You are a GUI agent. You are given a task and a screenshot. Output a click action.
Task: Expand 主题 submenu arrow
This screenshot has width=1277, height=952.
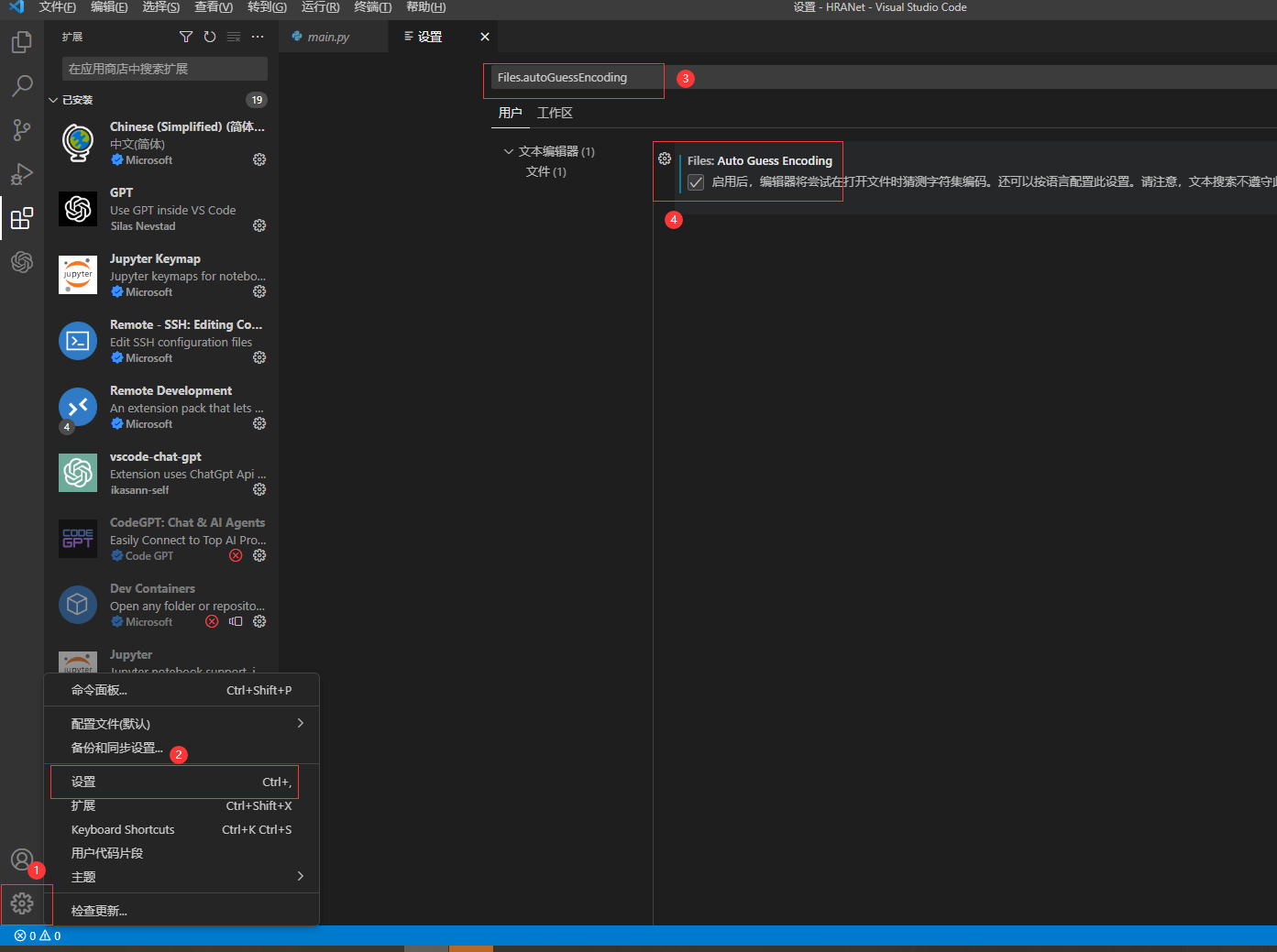pyautogui.click(x=301, y=876)
